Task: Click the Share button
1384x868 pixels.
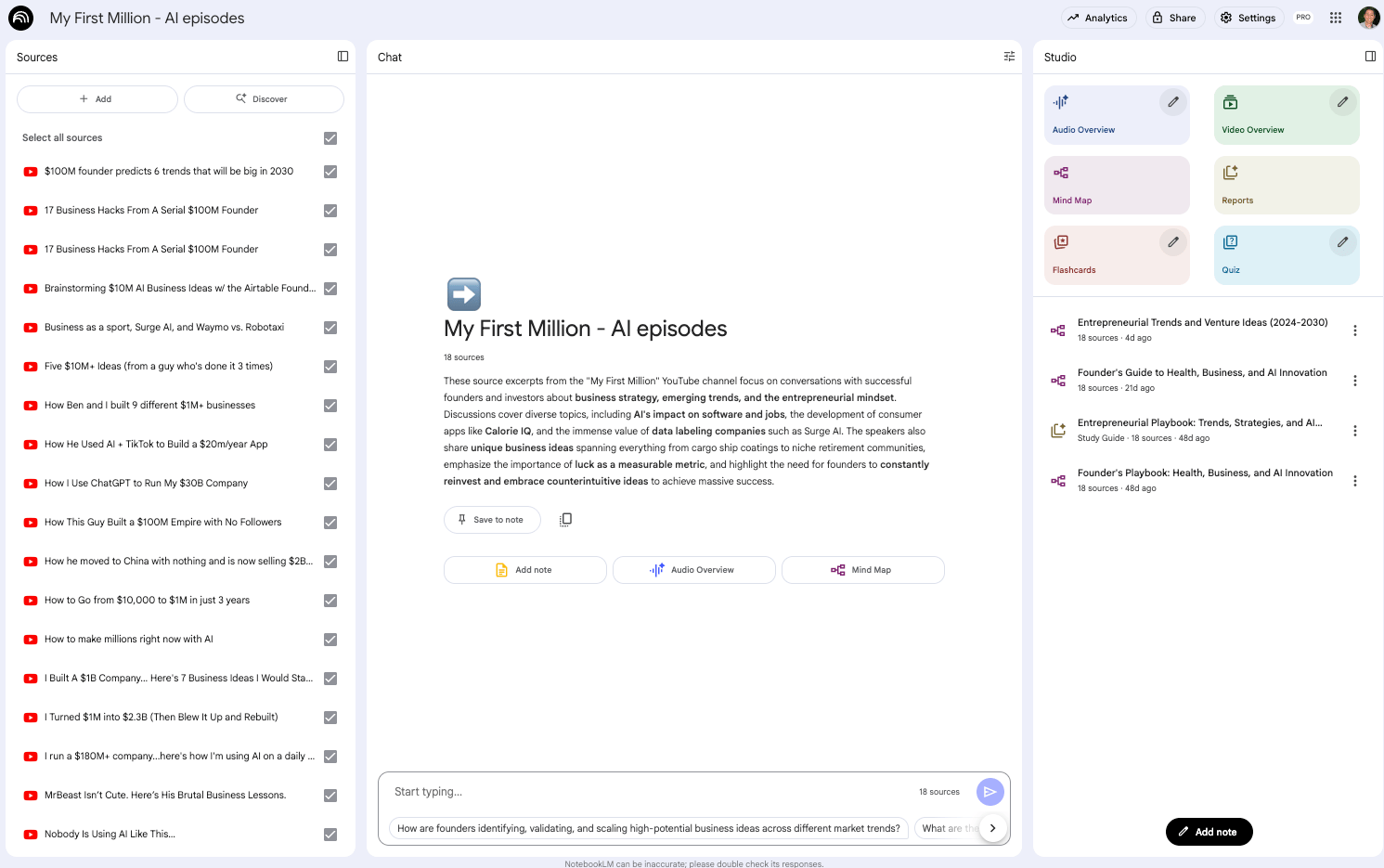Action: tap(1174, 18)
